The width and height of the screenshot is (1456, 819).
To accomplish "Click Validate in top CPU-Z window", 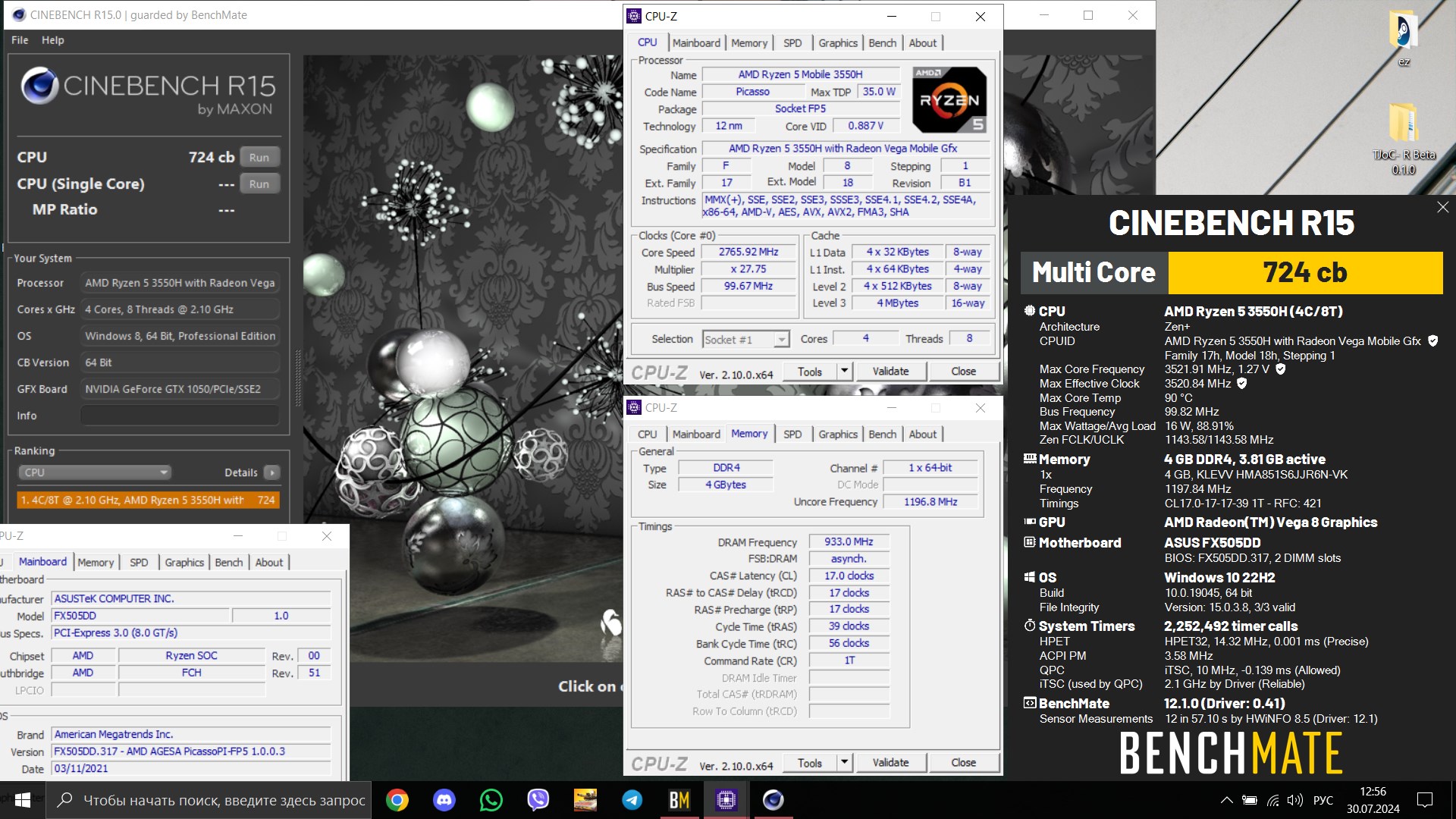I will click(890, 372).
